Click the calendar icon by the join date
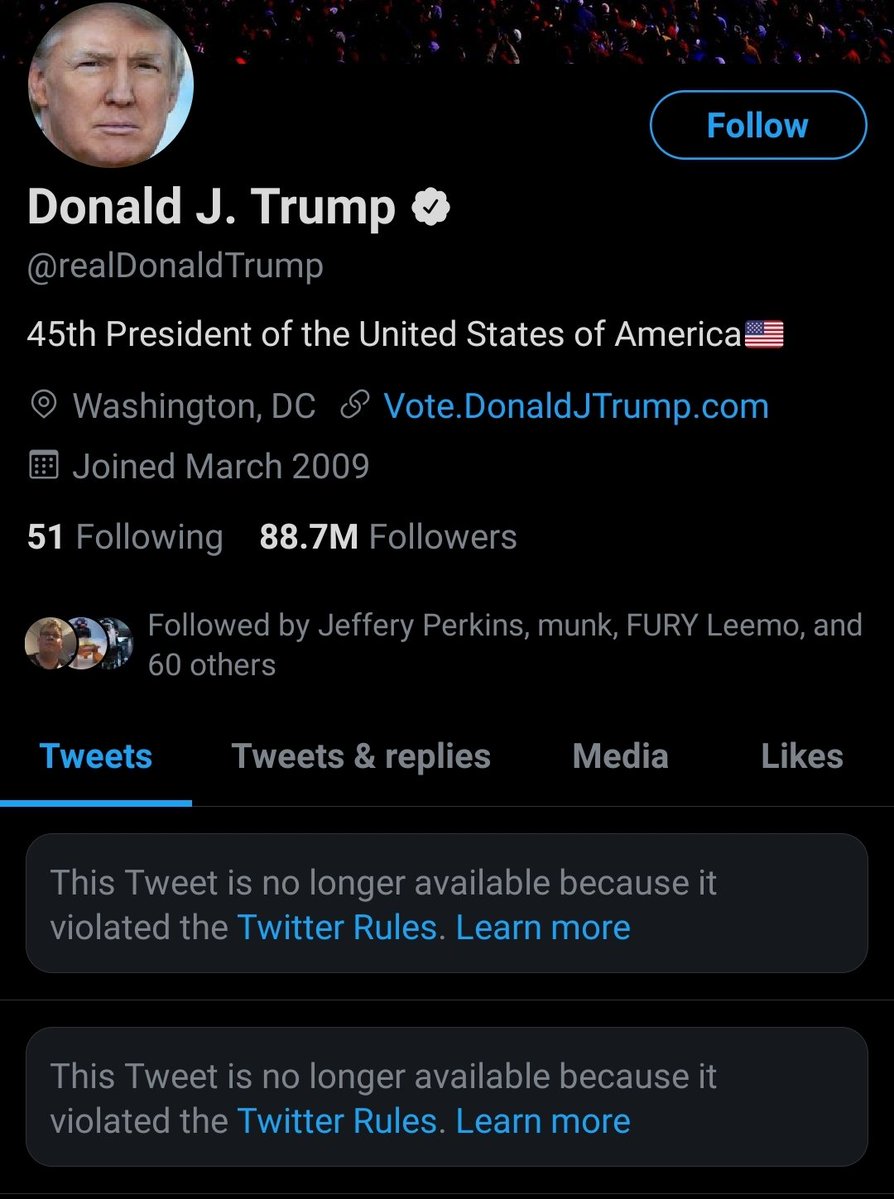This screenshot has height=1199, width=894. pyautogui.click(x=43, y=466)
